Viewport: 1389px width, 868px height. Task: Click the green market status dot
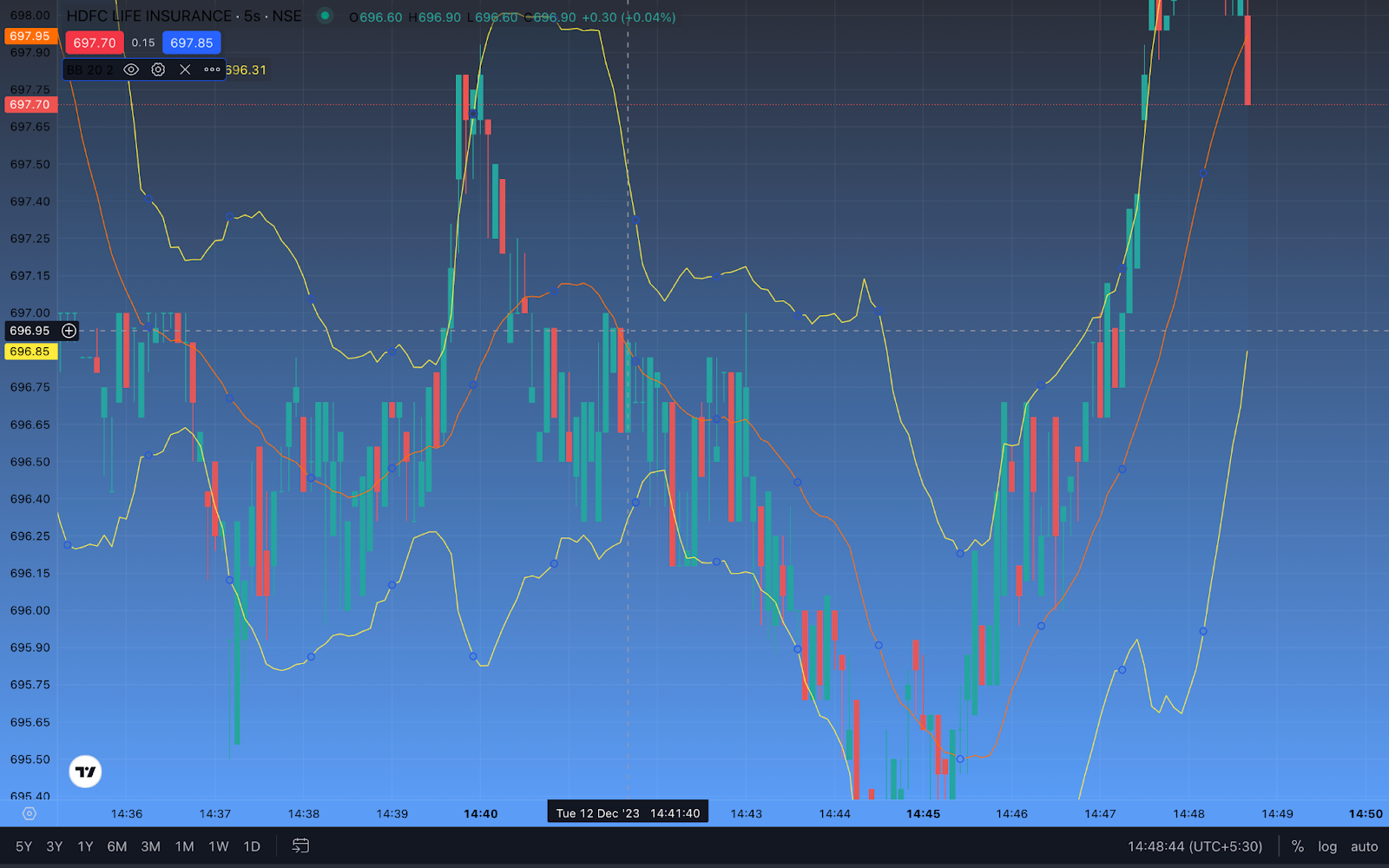coord(325,16)
